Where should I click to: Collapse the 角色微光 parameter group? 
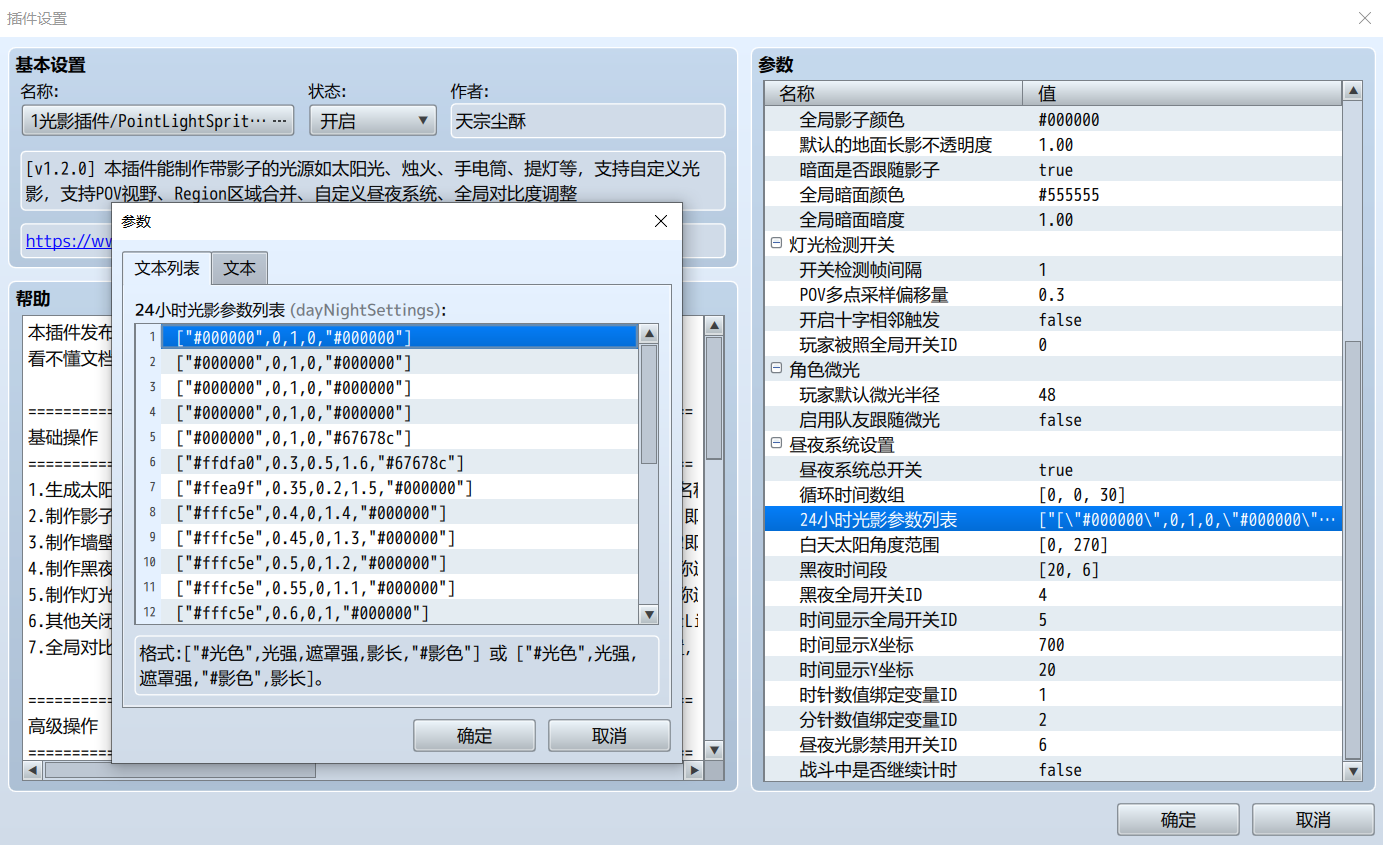[776, 370]
